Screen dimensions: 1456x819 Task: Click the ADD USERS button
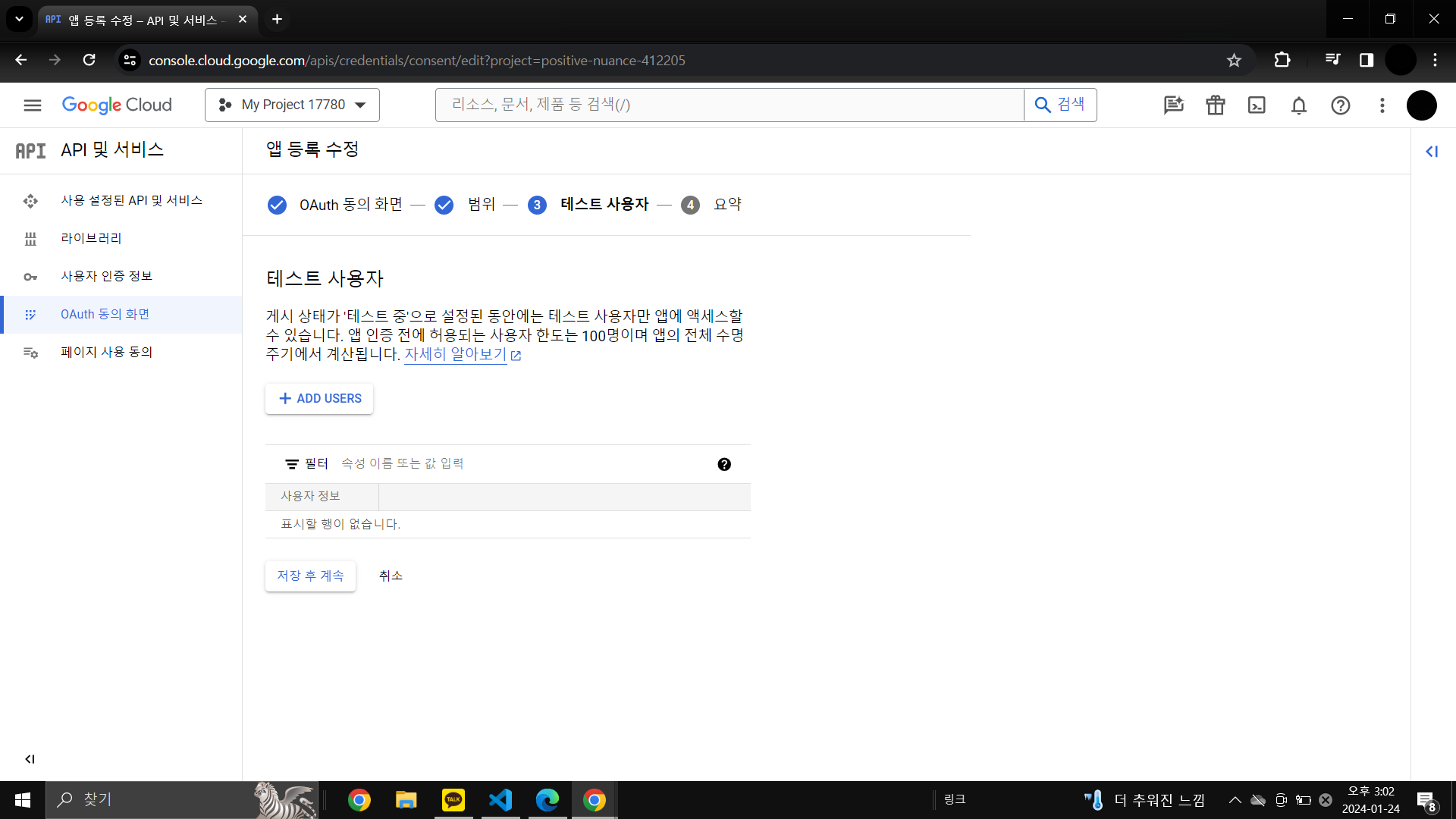click(319, 399)
